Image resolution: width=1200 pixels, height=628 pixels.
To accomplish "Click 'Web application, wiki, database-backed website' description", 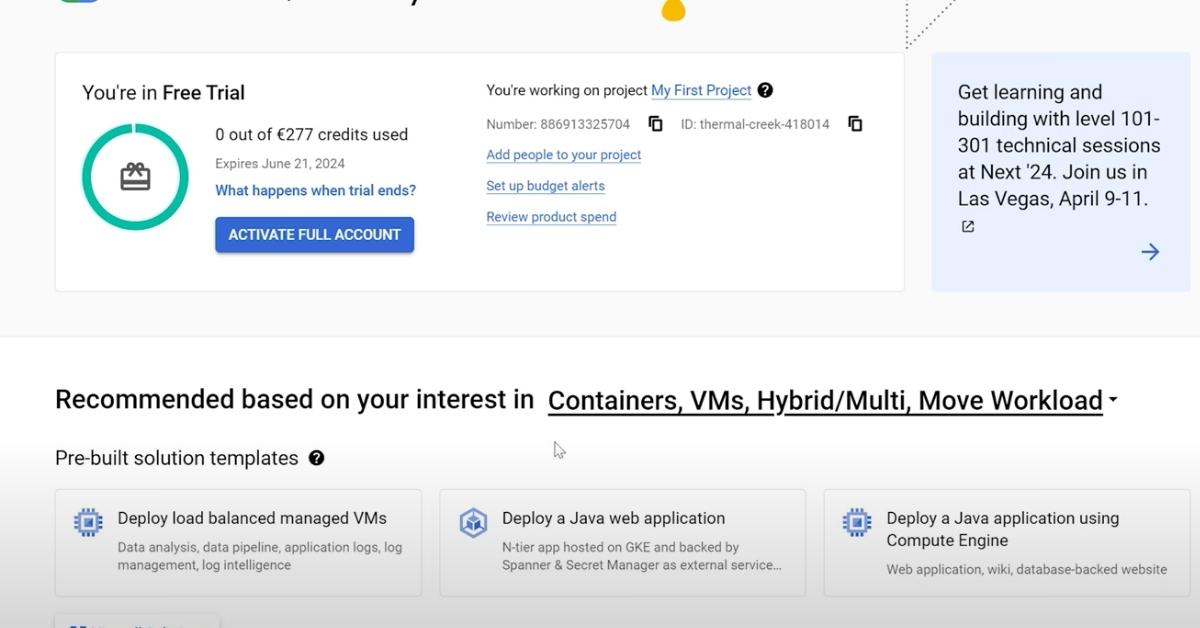I will coord(1026,569).
